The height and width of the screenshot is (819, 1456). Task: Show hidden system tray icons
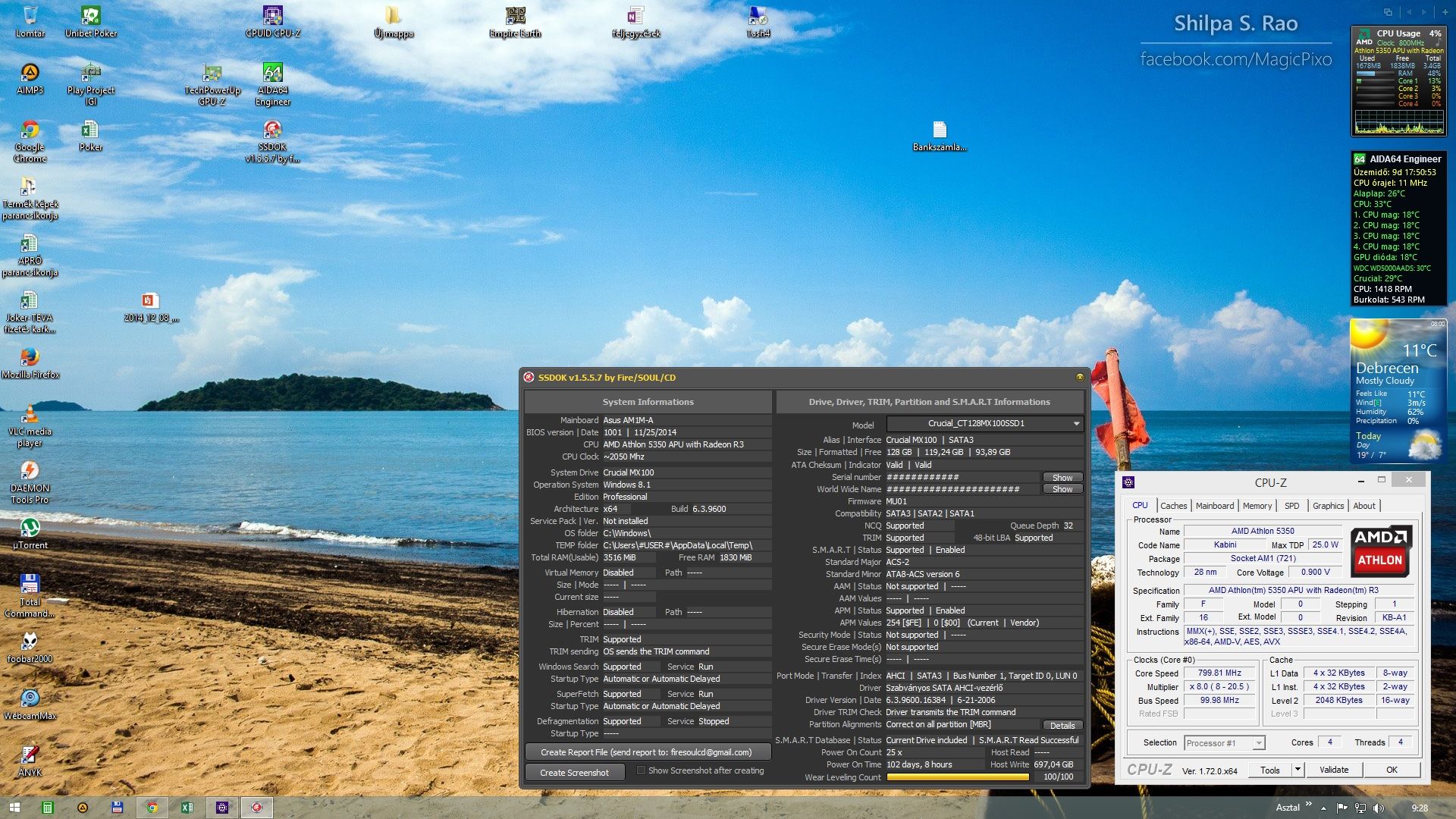tap(1324, 808)
